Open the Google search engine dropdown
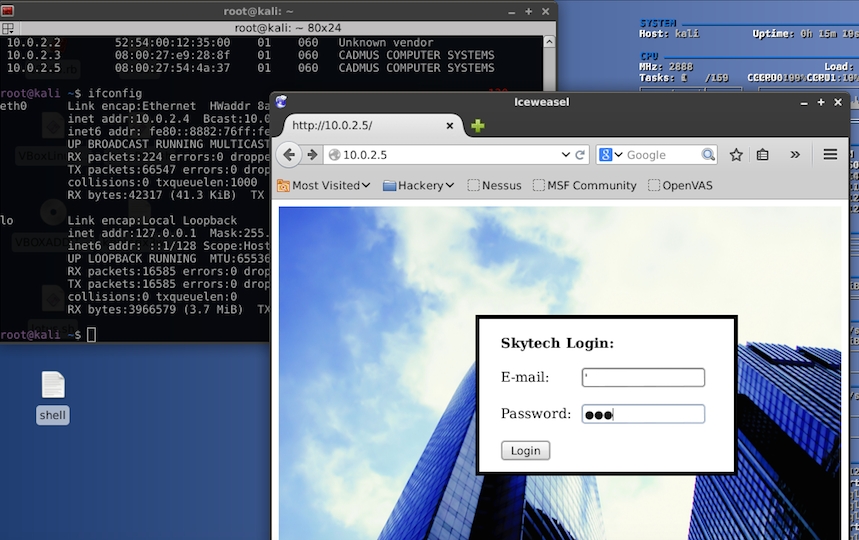Image resolution: width=859 pixels, height=540 pixels. pyautogui.click(x=611, y=155)
